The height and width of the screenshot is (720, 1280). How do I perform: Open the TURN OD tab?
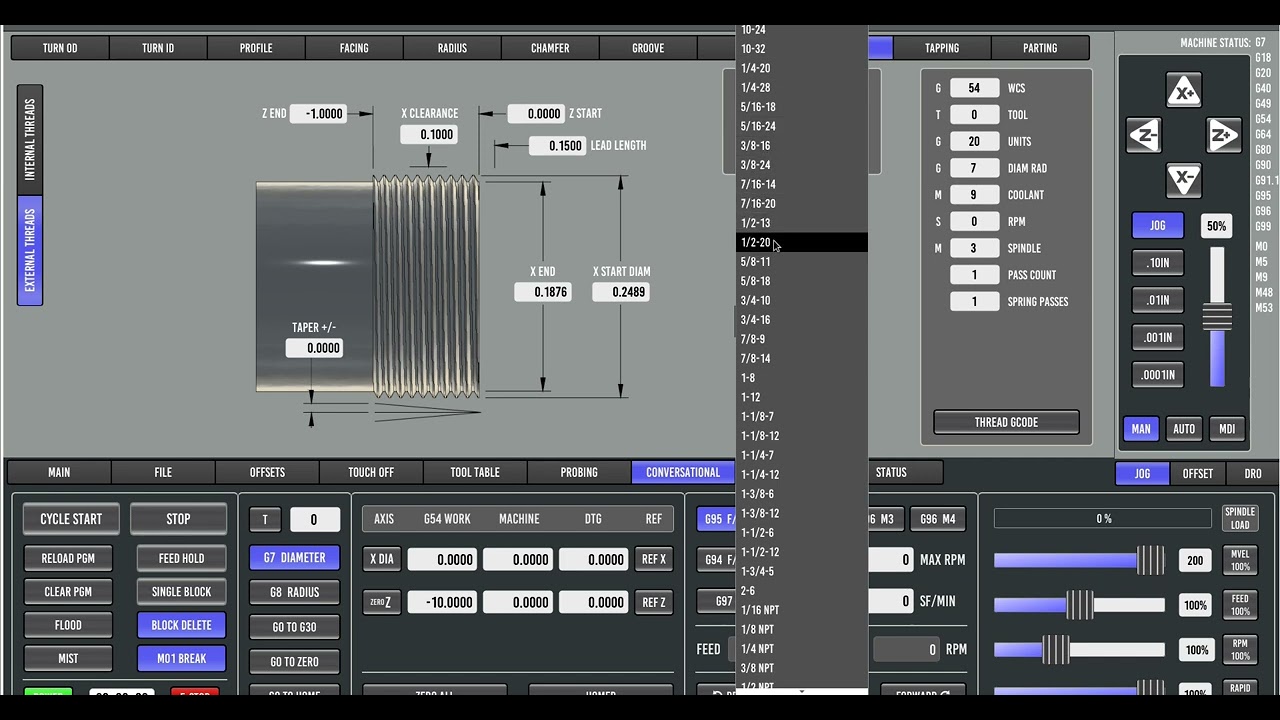pyautogui.click(x=60, y=48)
